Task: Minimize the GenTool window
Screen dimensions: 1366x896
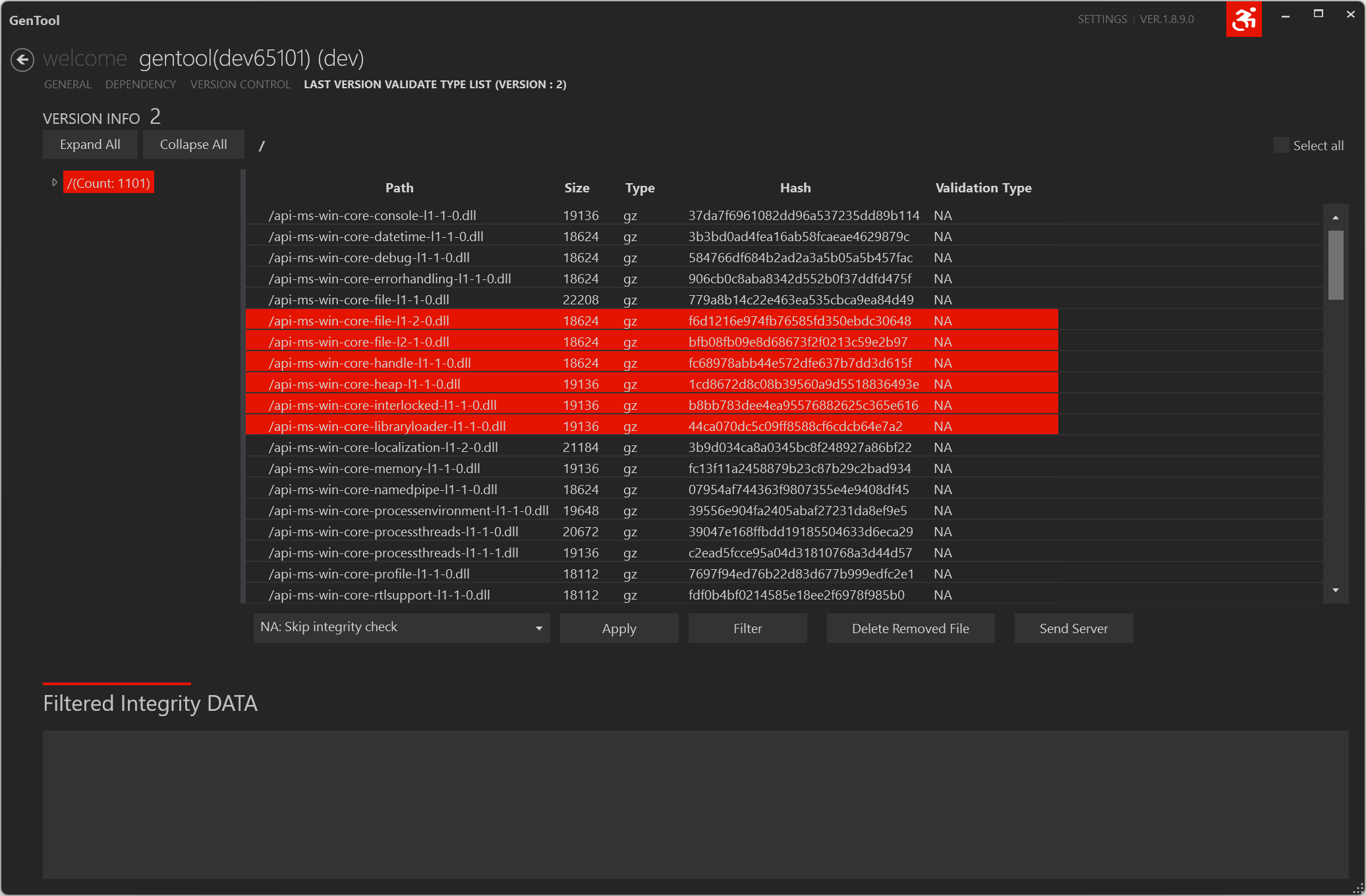Action: click(1286, 16)
